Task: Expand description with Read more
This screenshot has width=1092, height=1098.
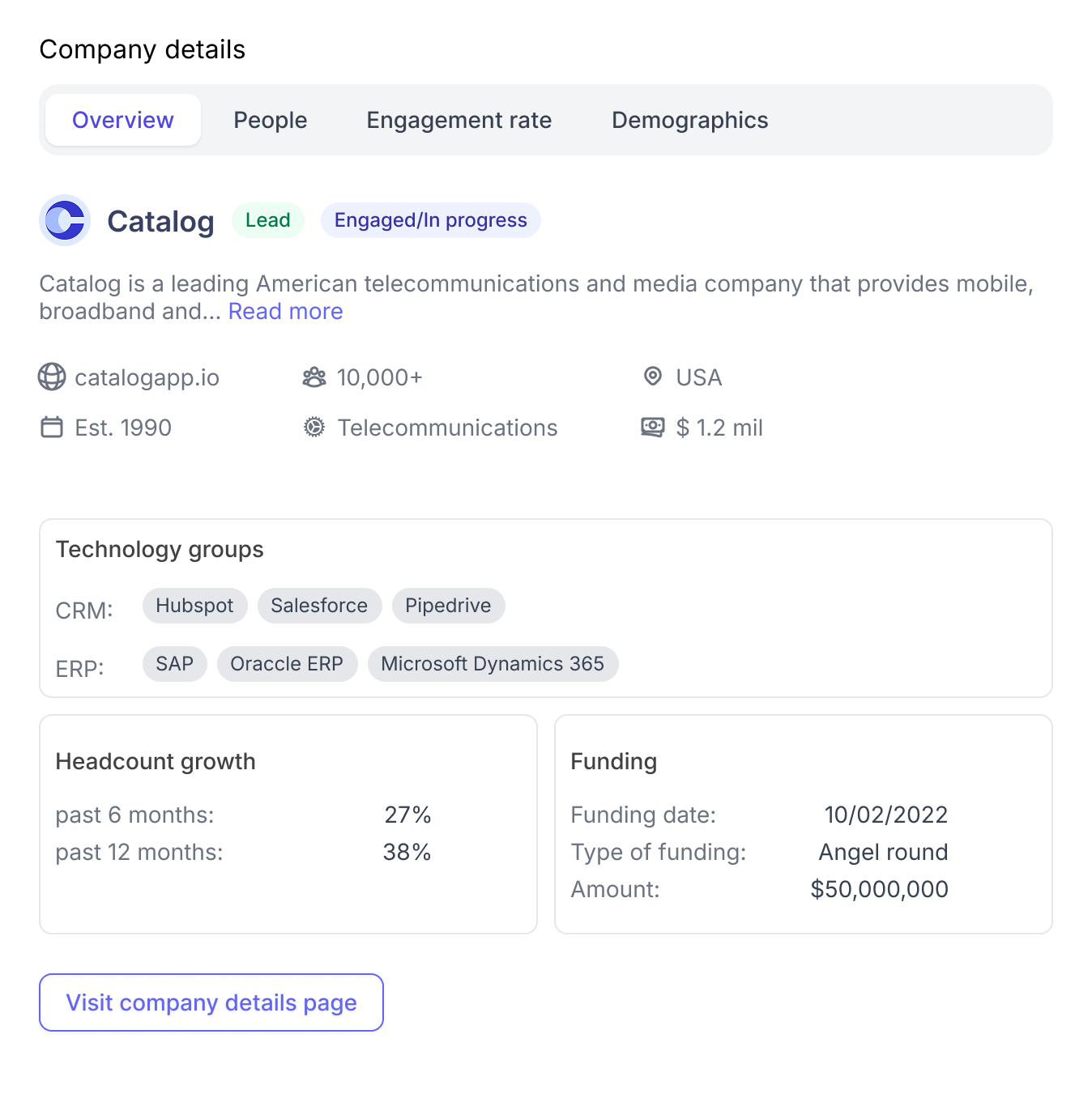Action: coord(285,312)
